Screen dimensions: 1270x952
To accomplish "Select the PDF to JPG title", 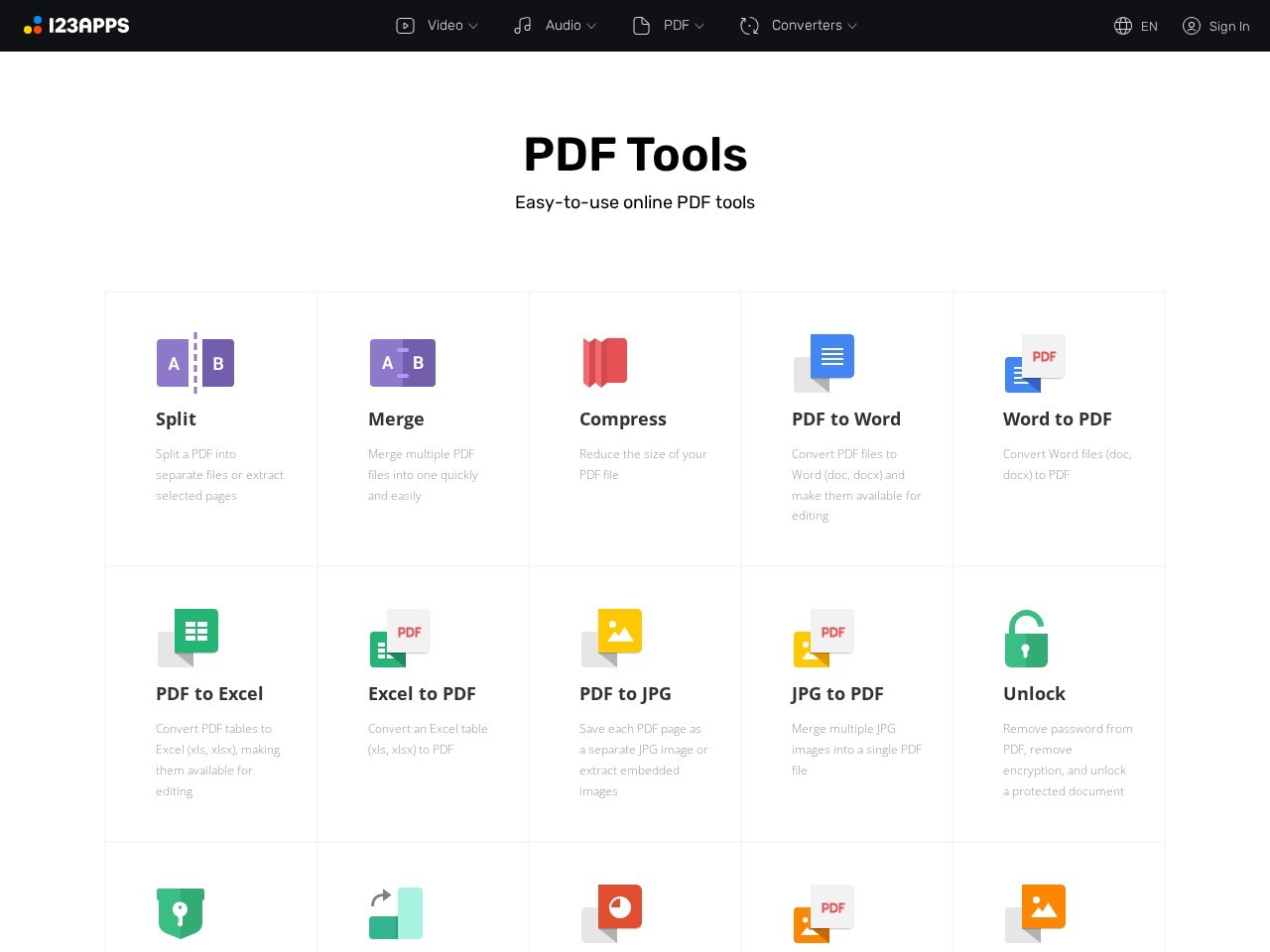I will pyautogui.click(x=625, y=694).
